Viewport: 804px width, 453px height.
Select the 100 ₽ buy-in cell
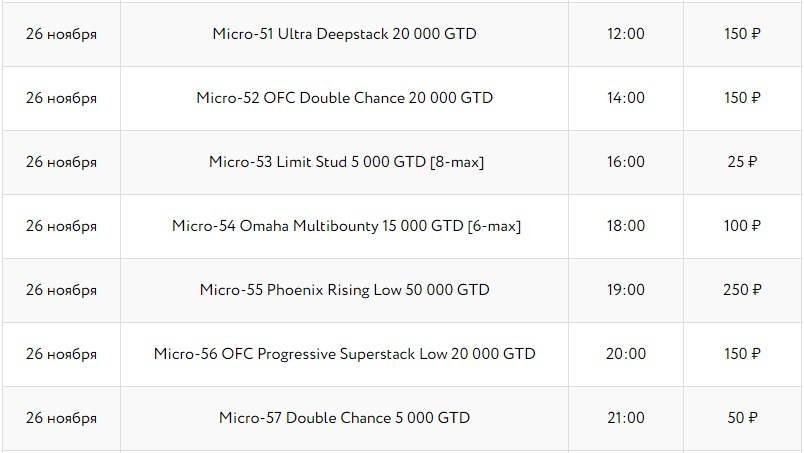pos(742,226)
